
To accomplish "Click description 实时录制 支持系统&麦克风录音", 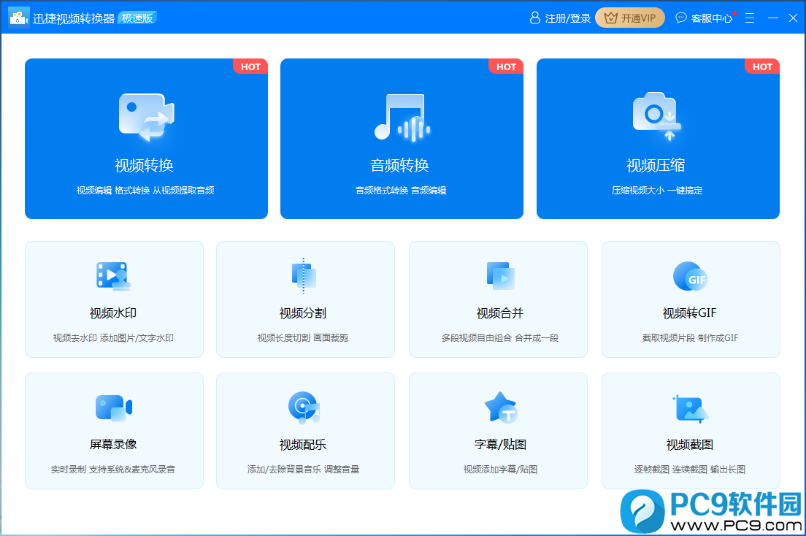I will pyautogui.click(x=113, y=469).
